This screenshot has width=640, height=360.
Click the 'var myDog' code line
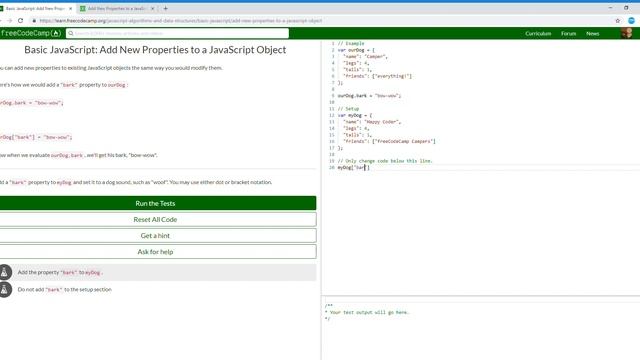pyautogui.click(x=355, y=116)
